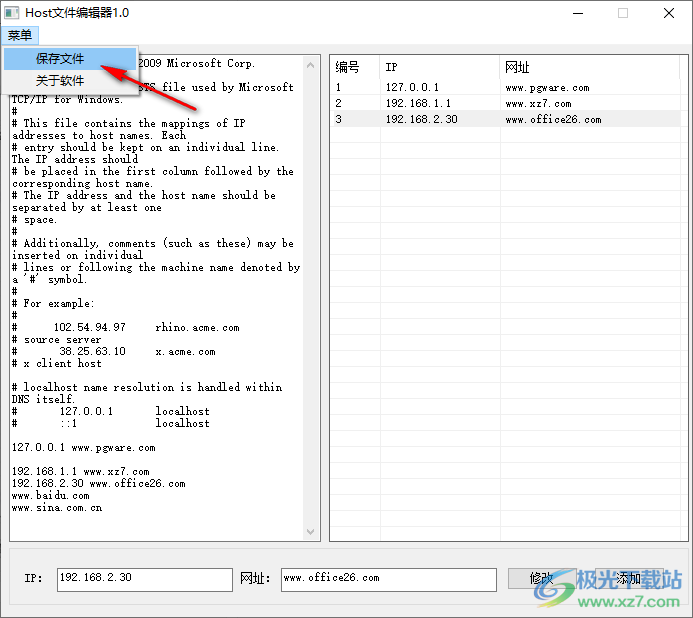Sort by the IP column header

[438, 67]
